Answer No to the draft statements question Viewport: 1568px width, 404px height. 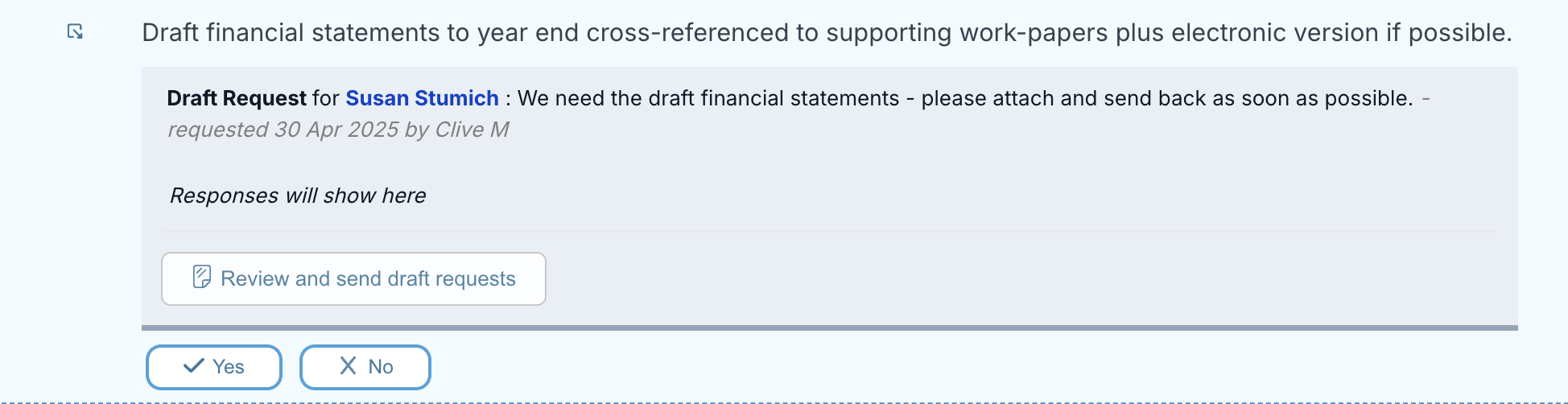[365, 367]
